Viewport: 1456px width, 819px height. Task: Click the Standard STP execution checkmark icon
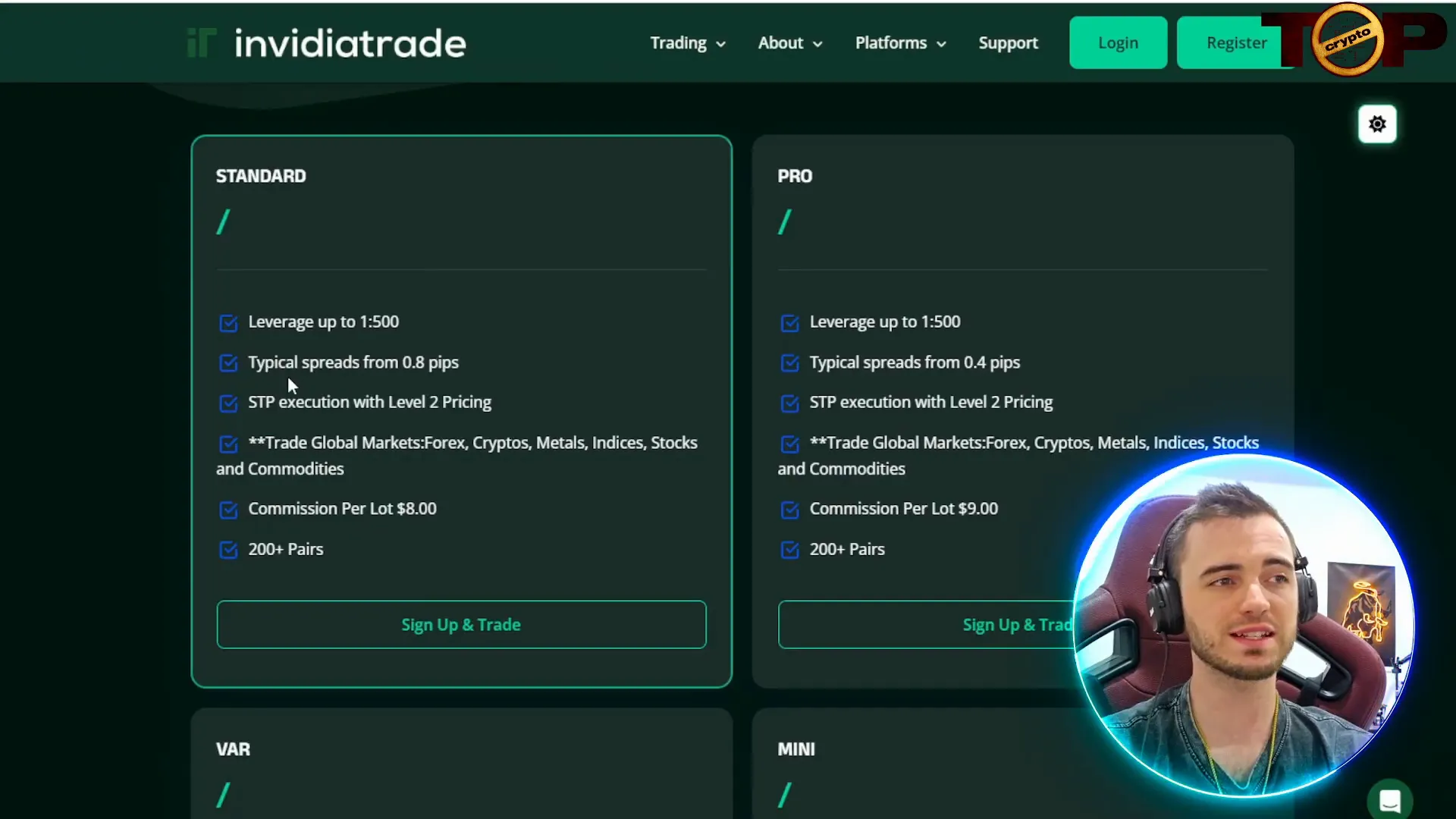(x=228, y=403)
